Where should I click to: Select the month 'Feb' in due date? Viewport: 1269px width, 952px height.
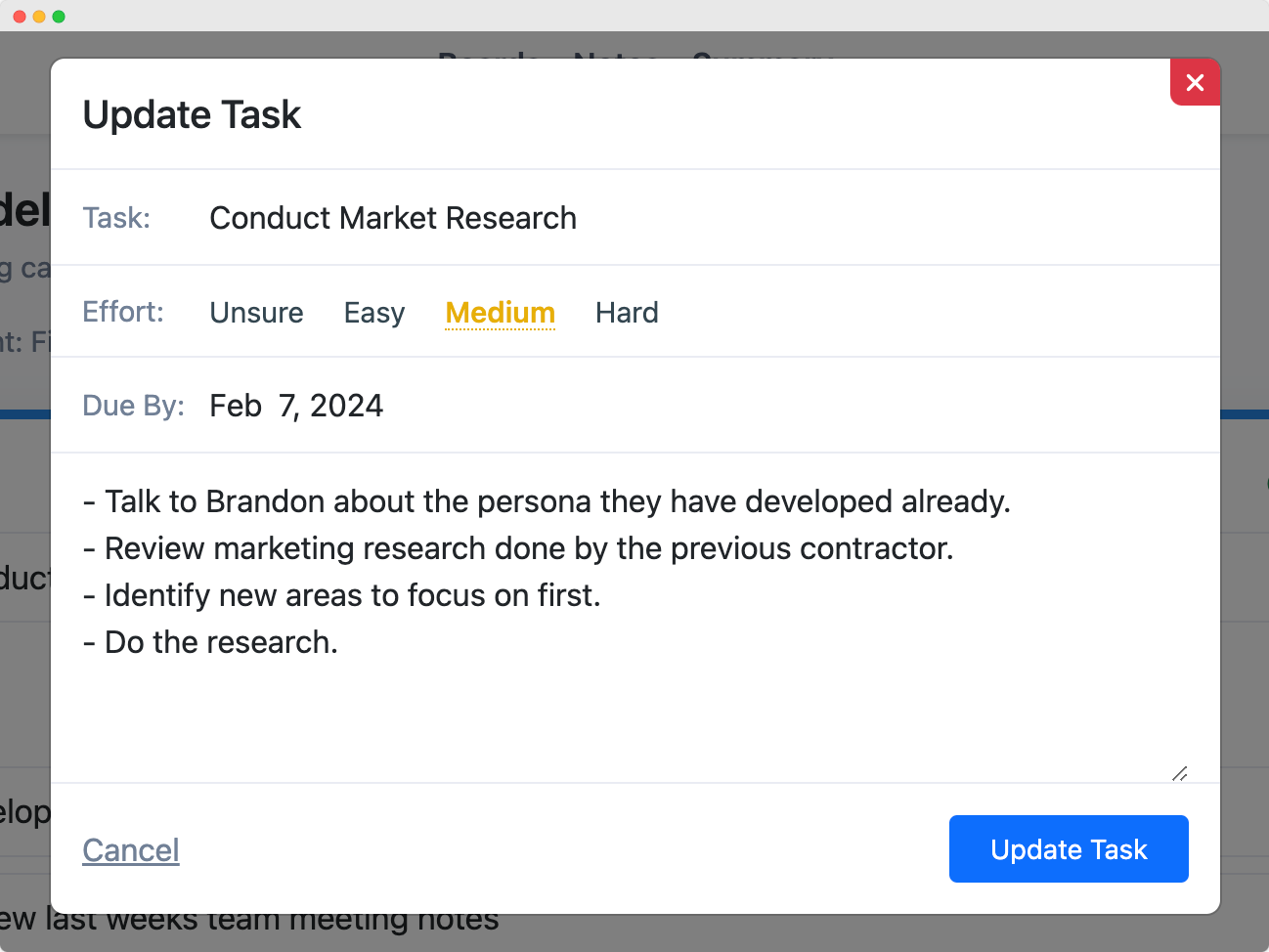pyautogui.click(x=236, y=406)
